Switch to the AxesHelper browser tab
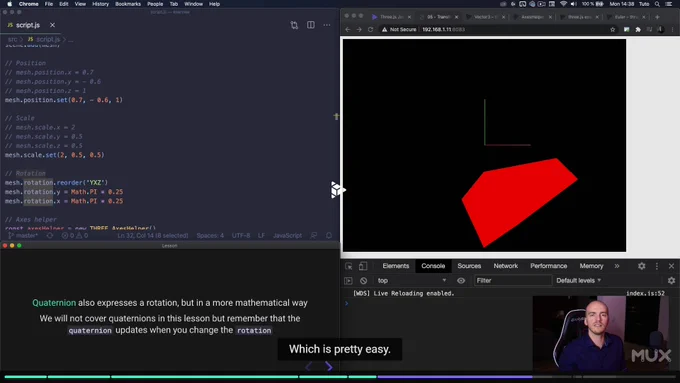The width and height of the screenshot is (680, 383). coord(532,17)
